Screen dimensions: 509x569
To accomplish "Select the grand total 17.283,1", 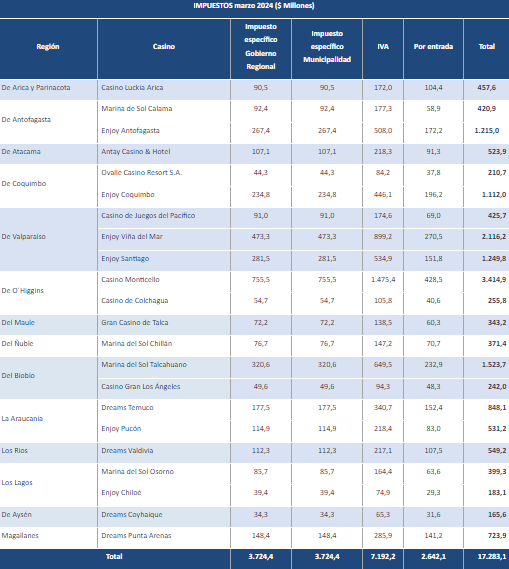I will click(492, 556).
